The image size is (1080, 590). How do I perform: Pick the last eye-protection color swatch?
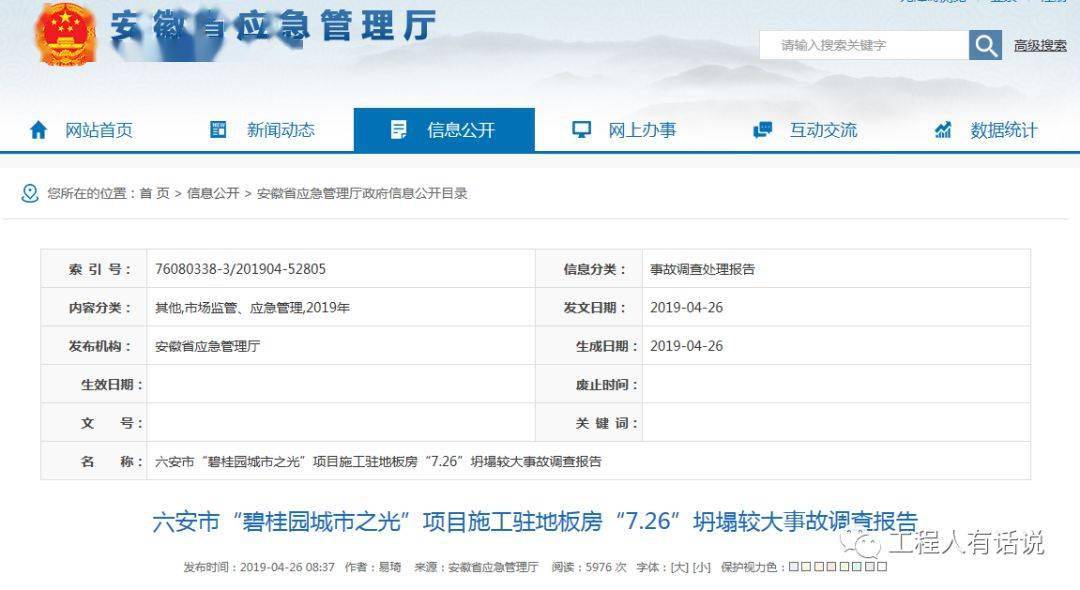pos(882,567)
